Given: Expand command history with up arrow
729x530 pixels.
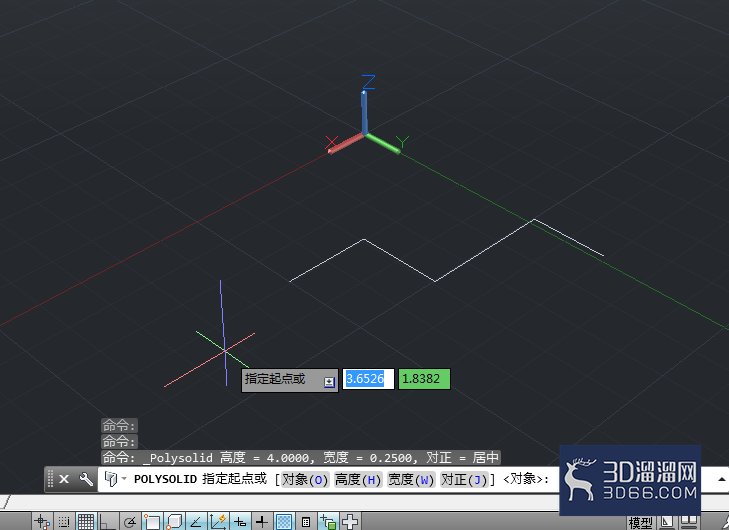Looking at the screenshot, I should click(x=722, y=479).
